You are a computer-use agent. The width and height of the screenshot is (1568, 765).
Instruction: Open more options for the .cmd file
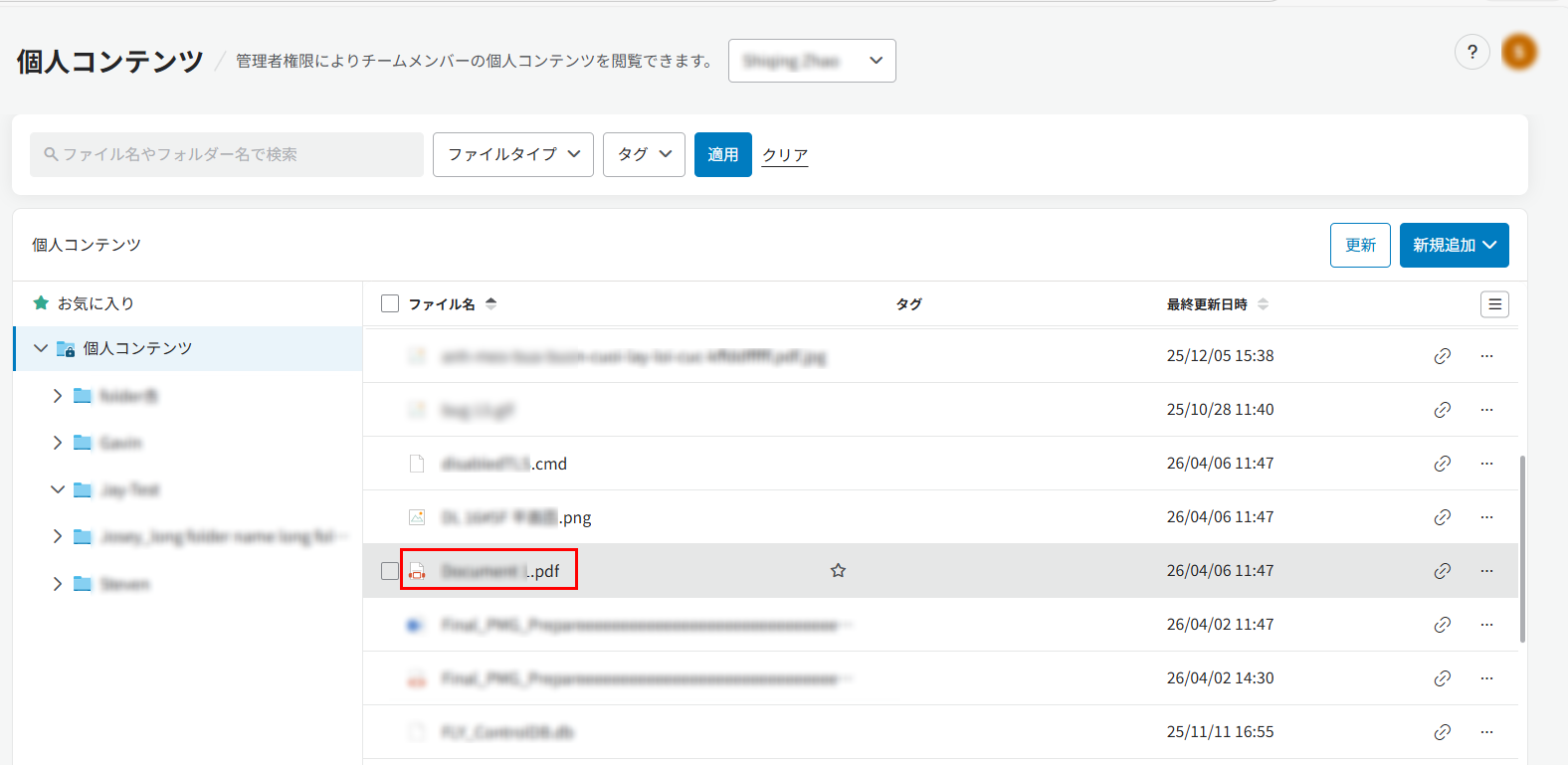pos(1486,464)
